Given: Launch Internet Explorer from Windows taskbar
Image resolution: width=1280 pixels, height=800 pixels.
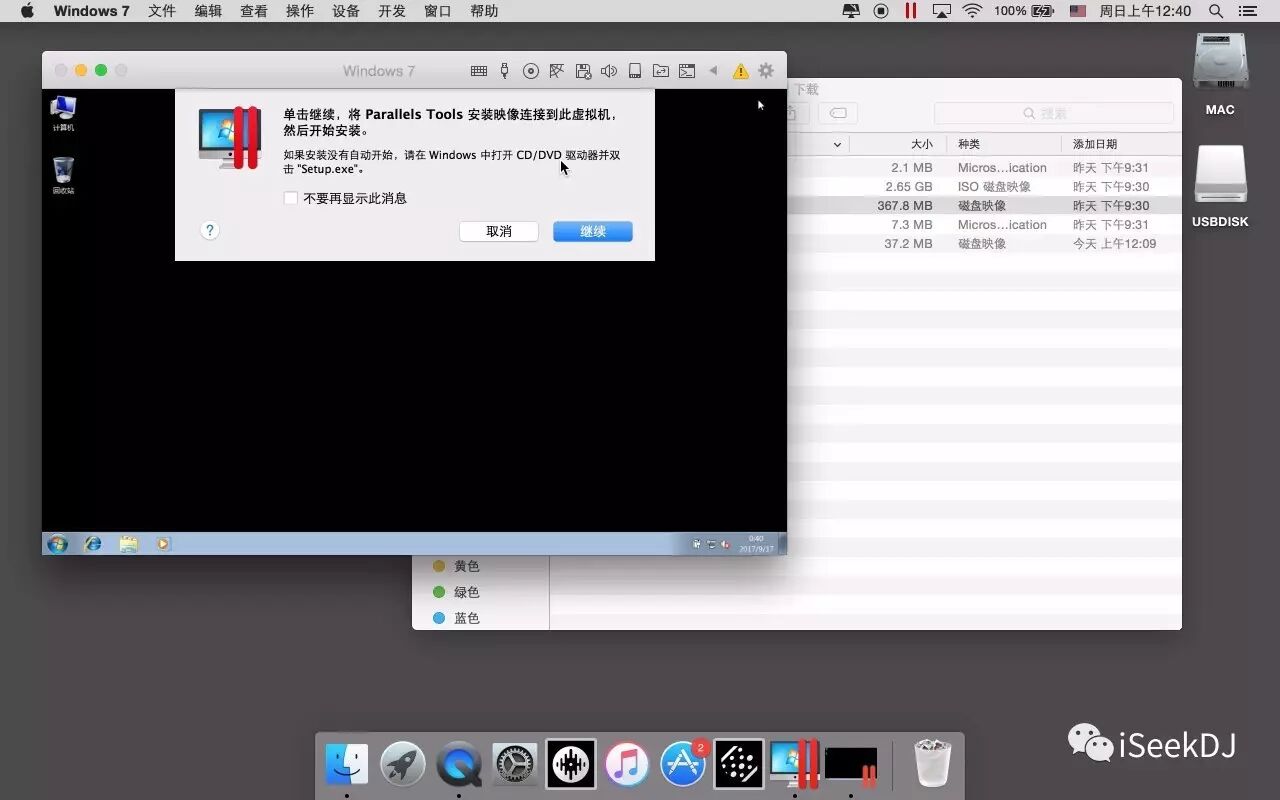Looking at the screenshot, I should click(x=93, y=544).
